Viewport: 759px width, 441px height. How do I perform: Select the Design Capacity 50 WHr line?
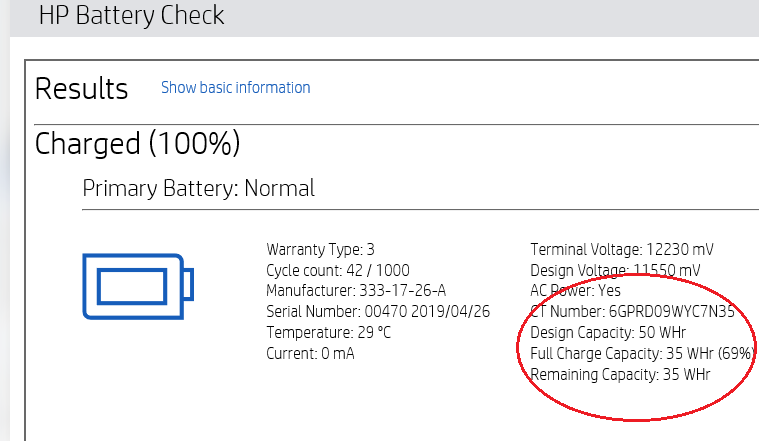[x=608, y=333]
